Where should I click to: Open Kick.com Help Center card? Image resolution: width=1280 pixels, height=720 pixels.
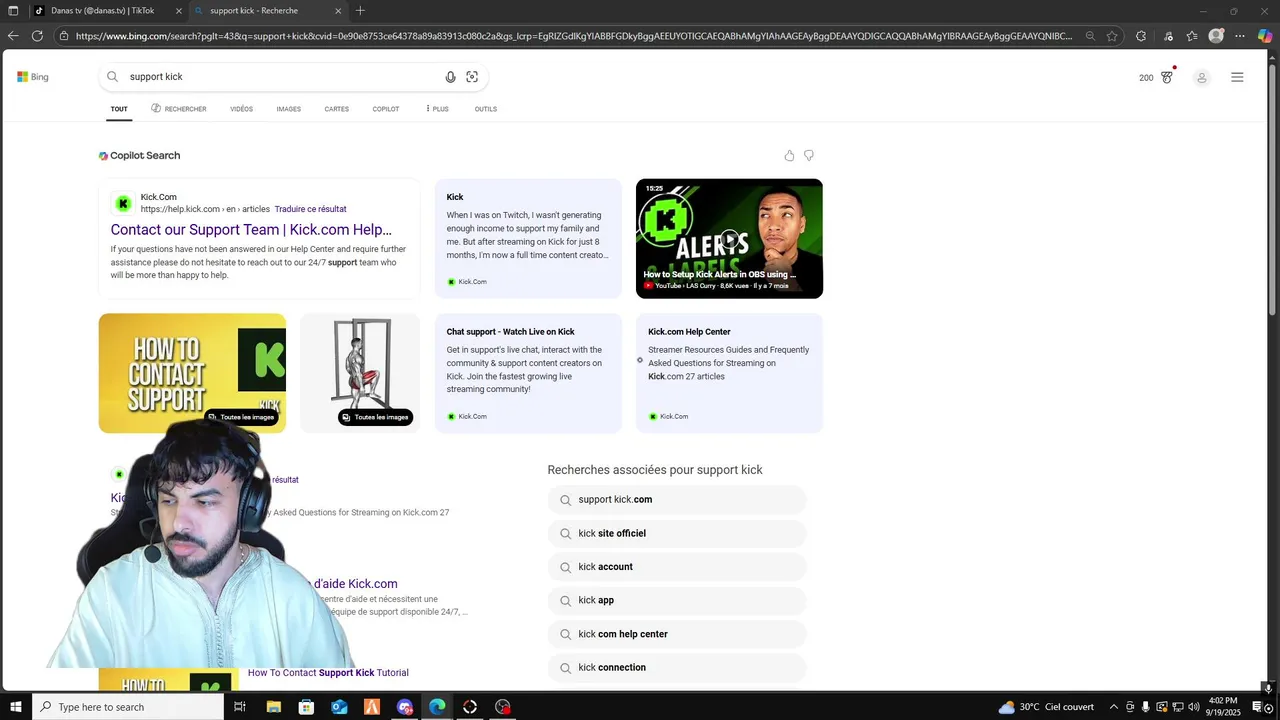click(729, 373)
